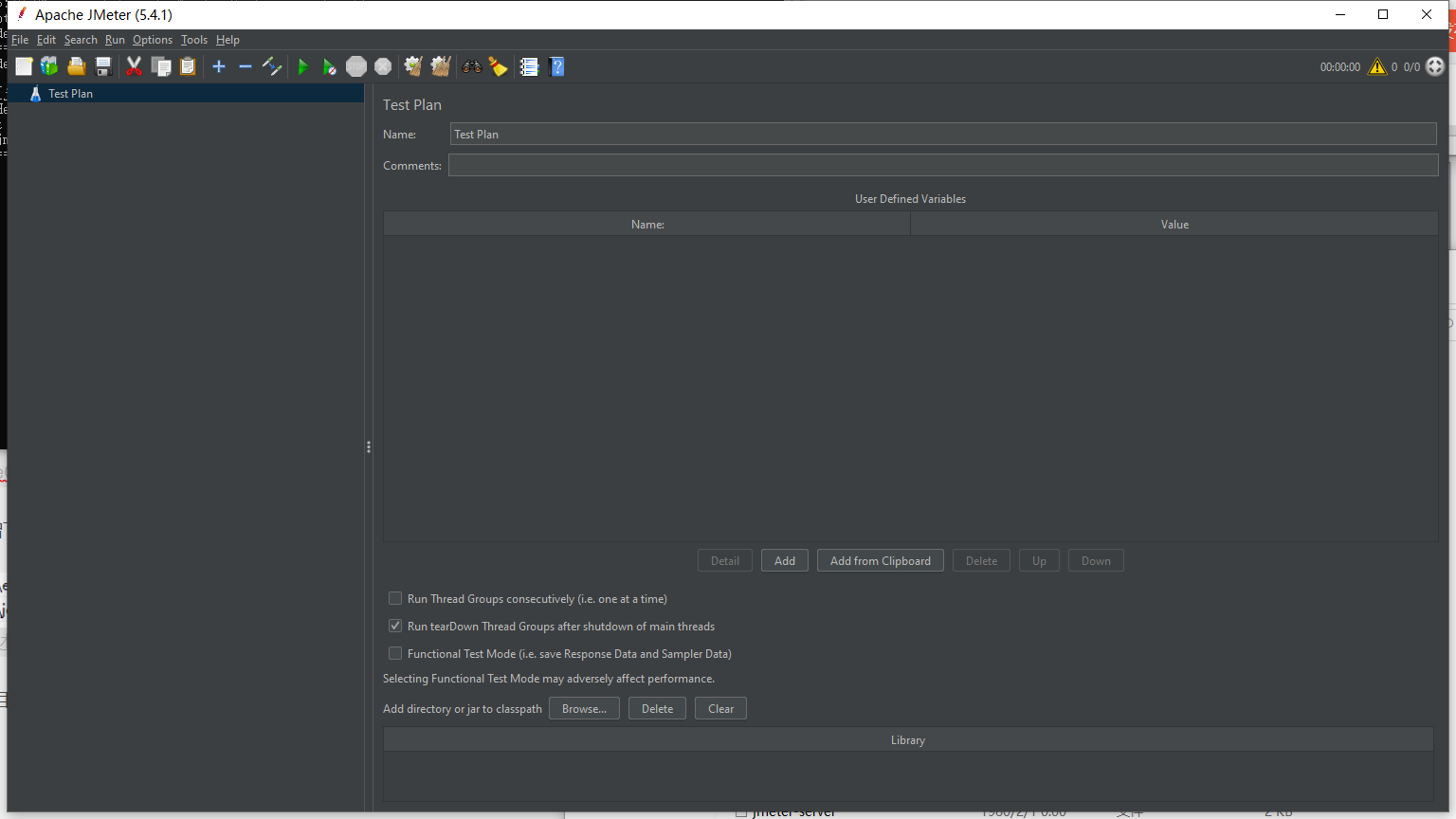Click the Clear results gear-broom icon
Image resolution: width=1456 pixels, height=819 pixels.
pyautogui.click(x=412, y=66)
